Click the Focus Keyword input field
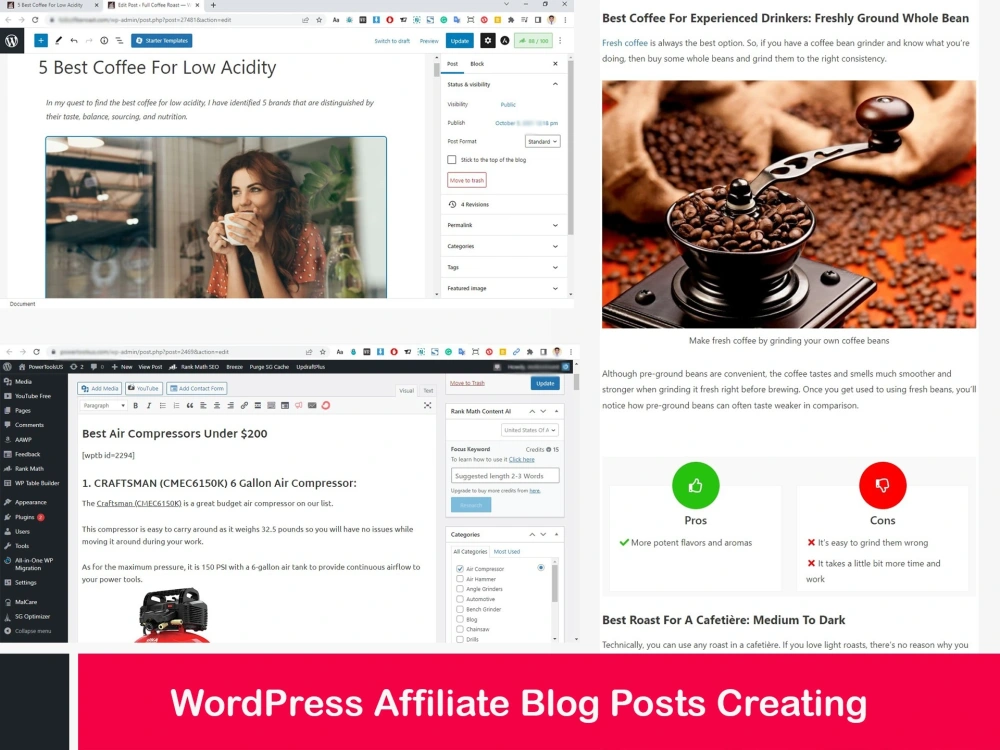 (505, 476)
